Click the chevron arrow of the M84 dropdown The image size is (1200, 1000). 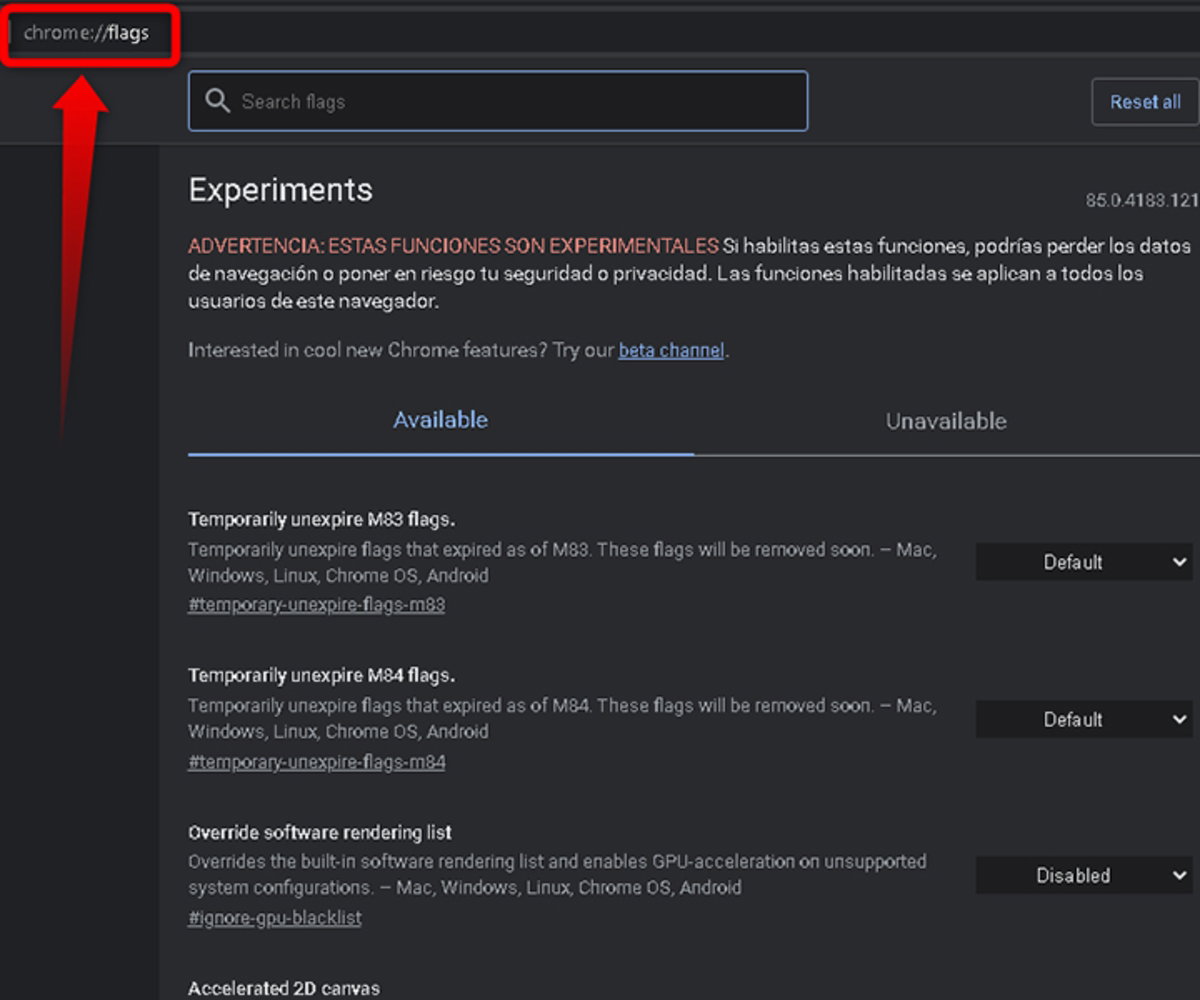[1178, 719]
